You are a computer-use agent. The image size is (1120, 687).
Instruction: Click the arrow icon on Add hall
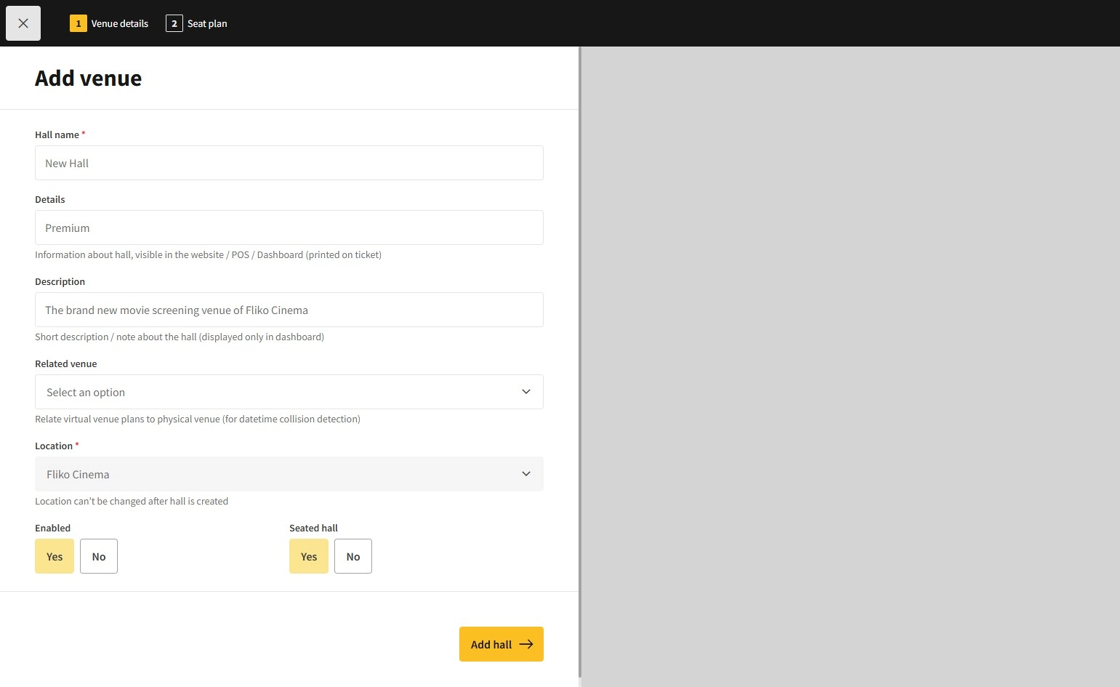coord(526,644)
